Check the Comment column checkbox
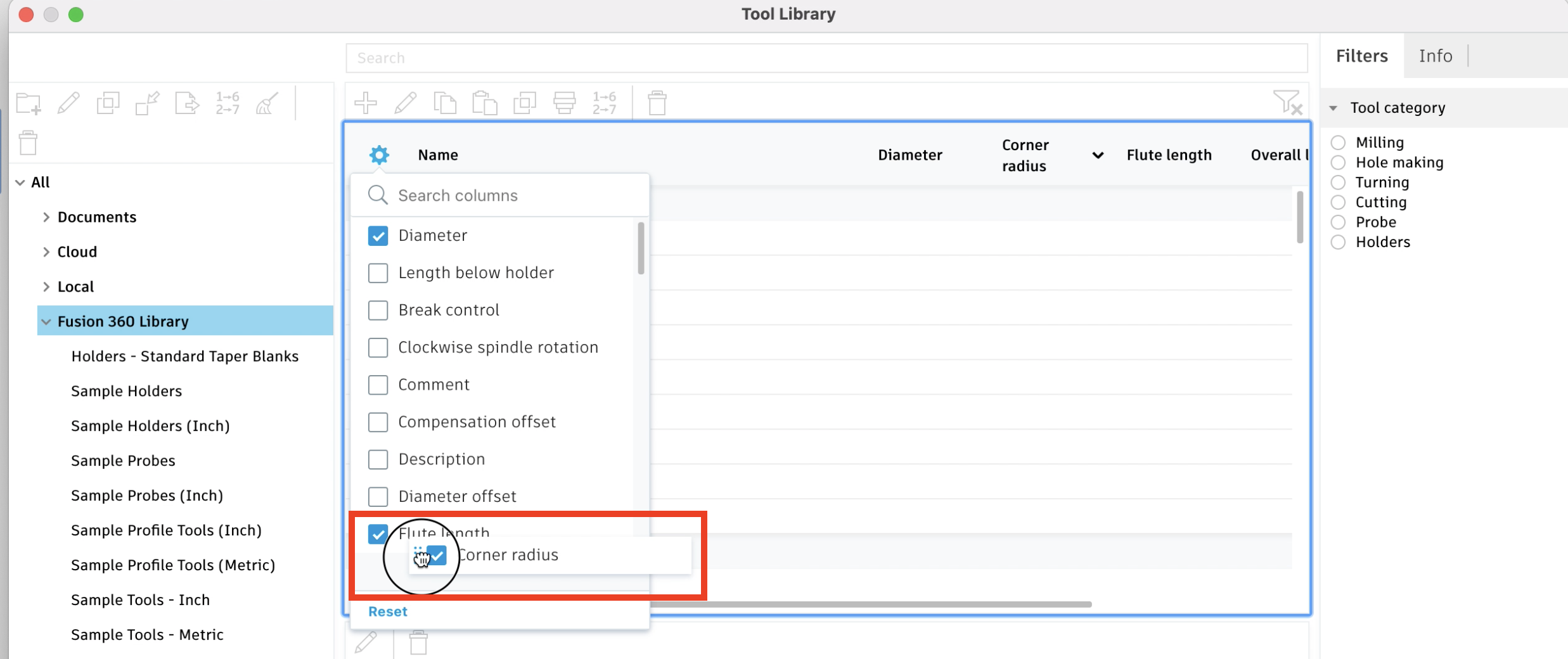 pyautogui.click(x=378, y=385)
